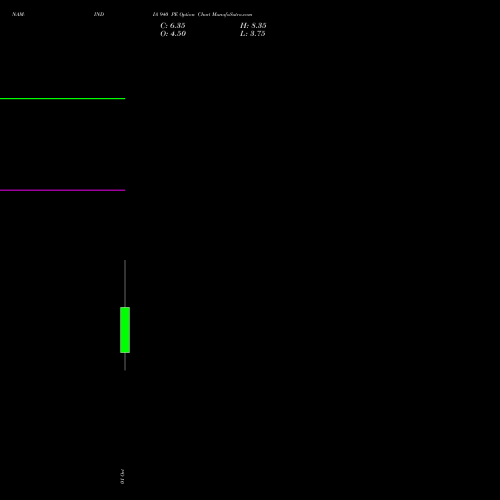This screenshot has height=500, width=500.
Task: Click the high value 'H: 8.35'
Action: tap(253, 26)
